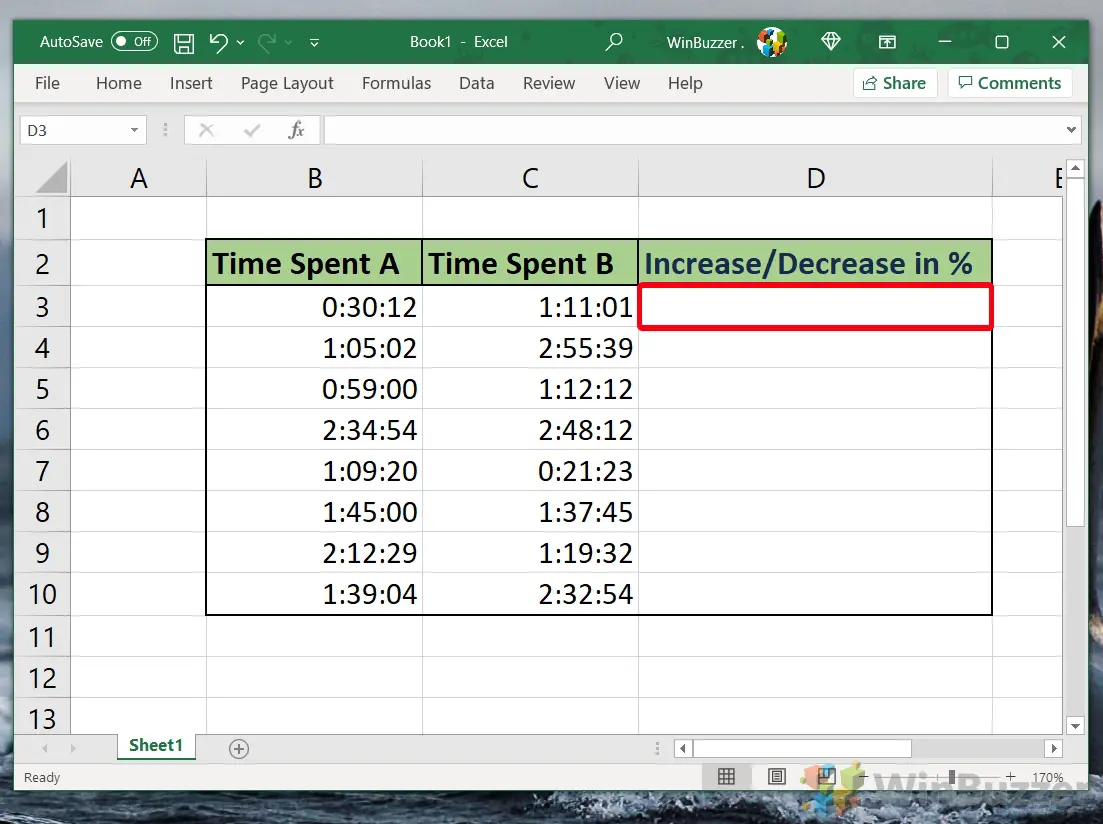This screenshot has height=824, width=1103.
Task: Open the Comments pane
Action: click(1010, 83)
